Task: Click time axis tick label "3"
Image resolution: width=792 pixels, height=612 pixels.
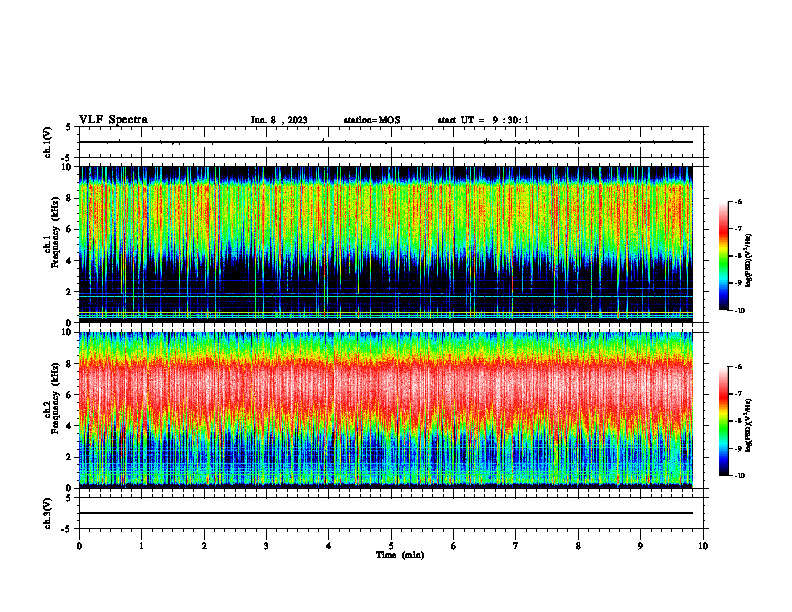Action: point(266,546)
